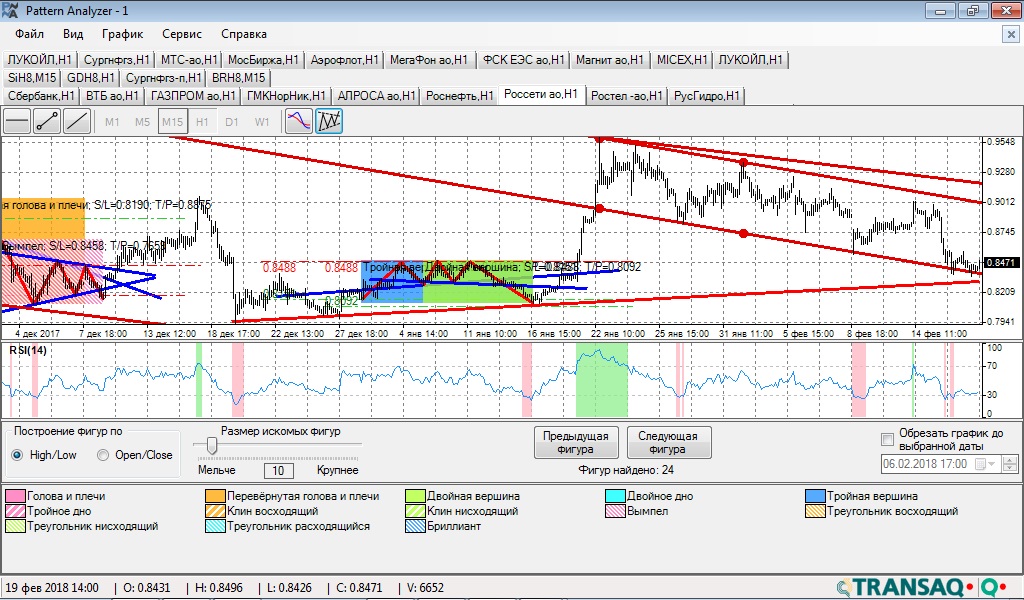Click the date field 06.02.2018 17:00

pyautogui.click(x=925, y=464)
